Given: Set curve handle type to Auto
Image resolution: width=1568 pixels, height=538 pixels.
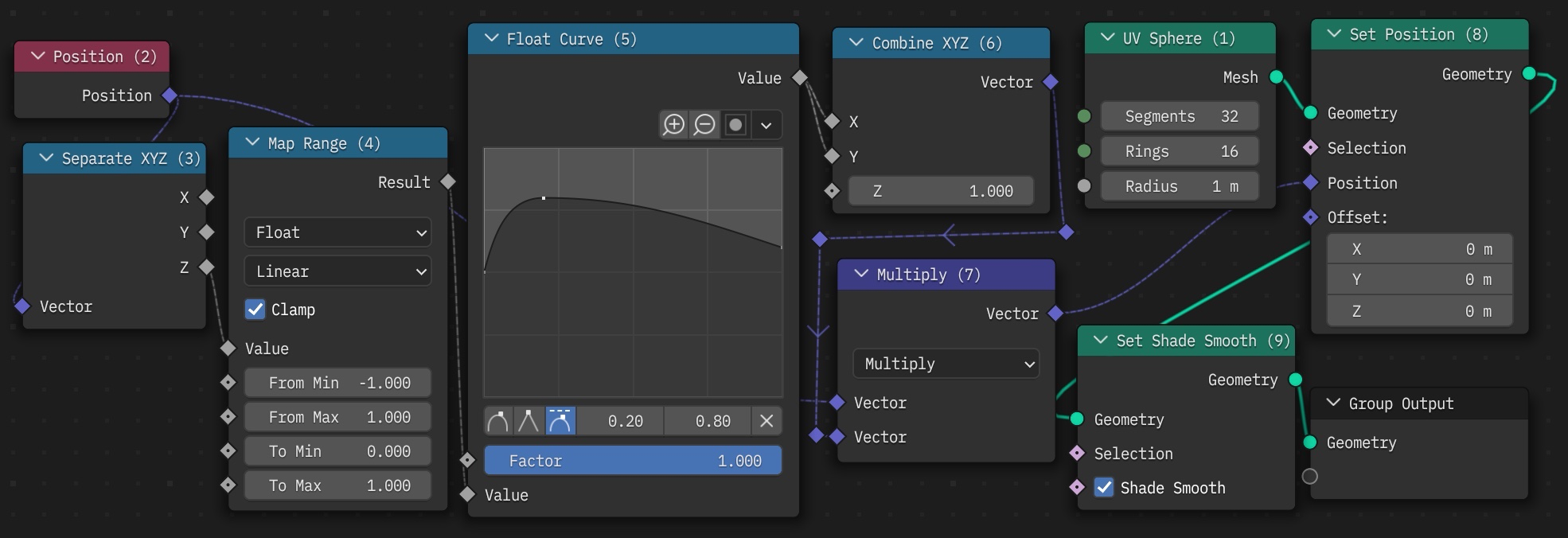Looking at the screenshot, I should pyautogui.click(x=498, y=421).
